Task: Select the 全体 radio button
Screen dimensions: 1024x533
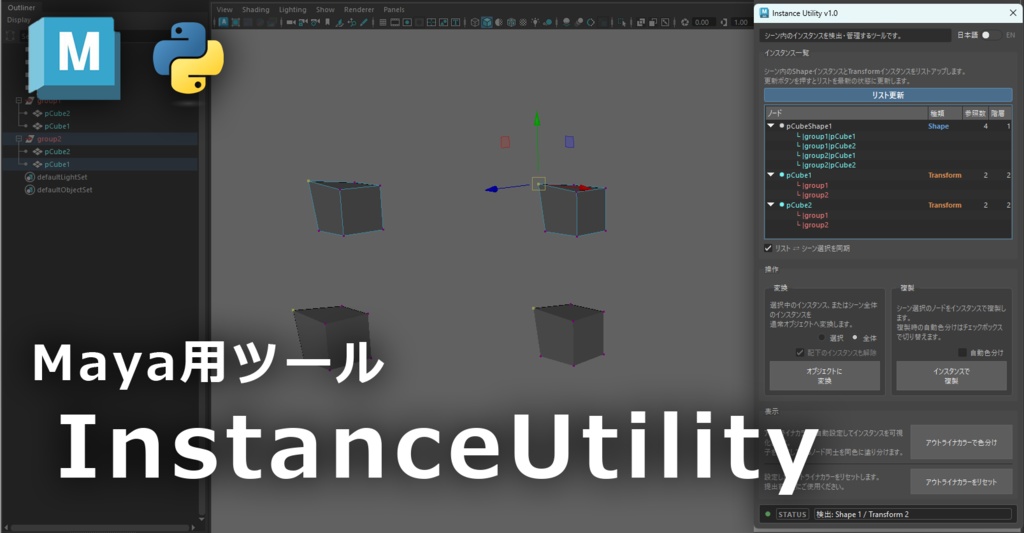Action: [x=855, y=338]
